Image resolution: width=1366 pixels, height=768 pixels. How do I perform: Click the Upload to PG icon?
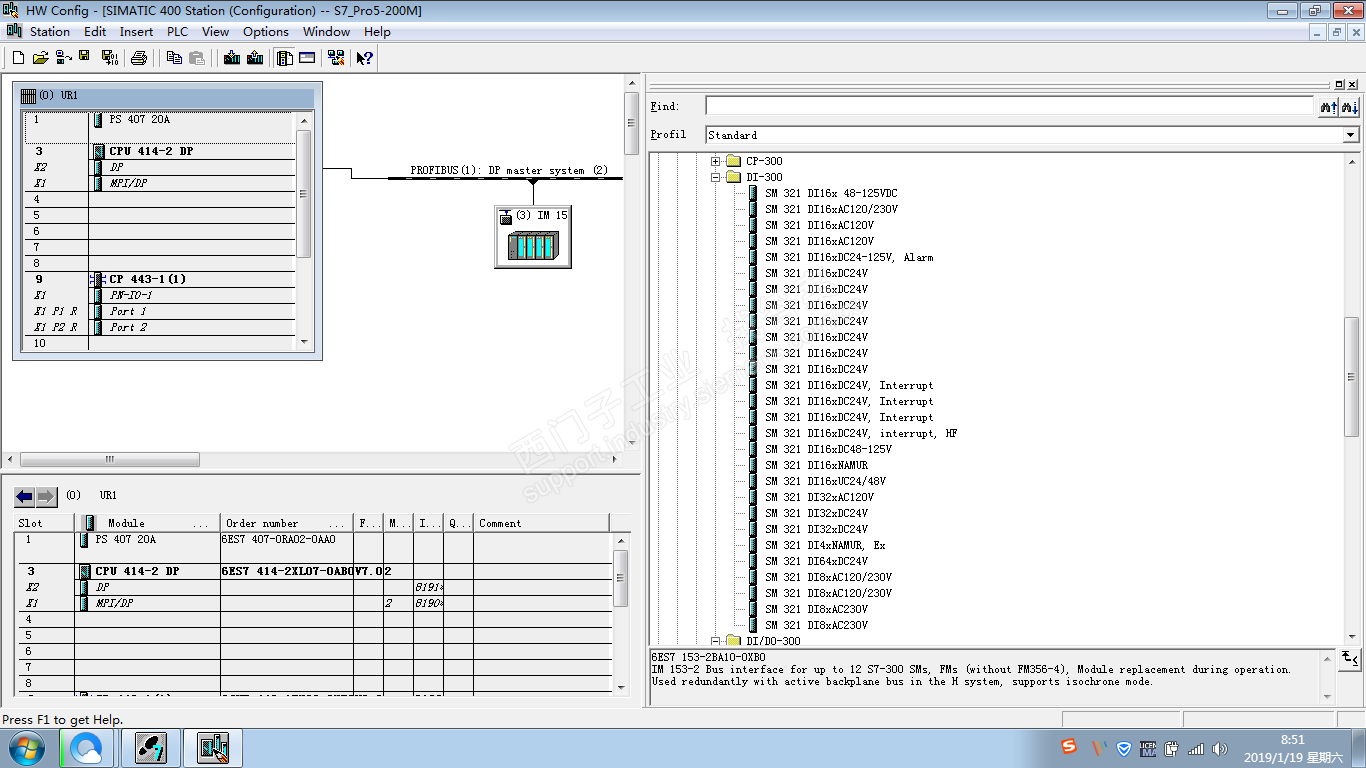pos(255,58)
